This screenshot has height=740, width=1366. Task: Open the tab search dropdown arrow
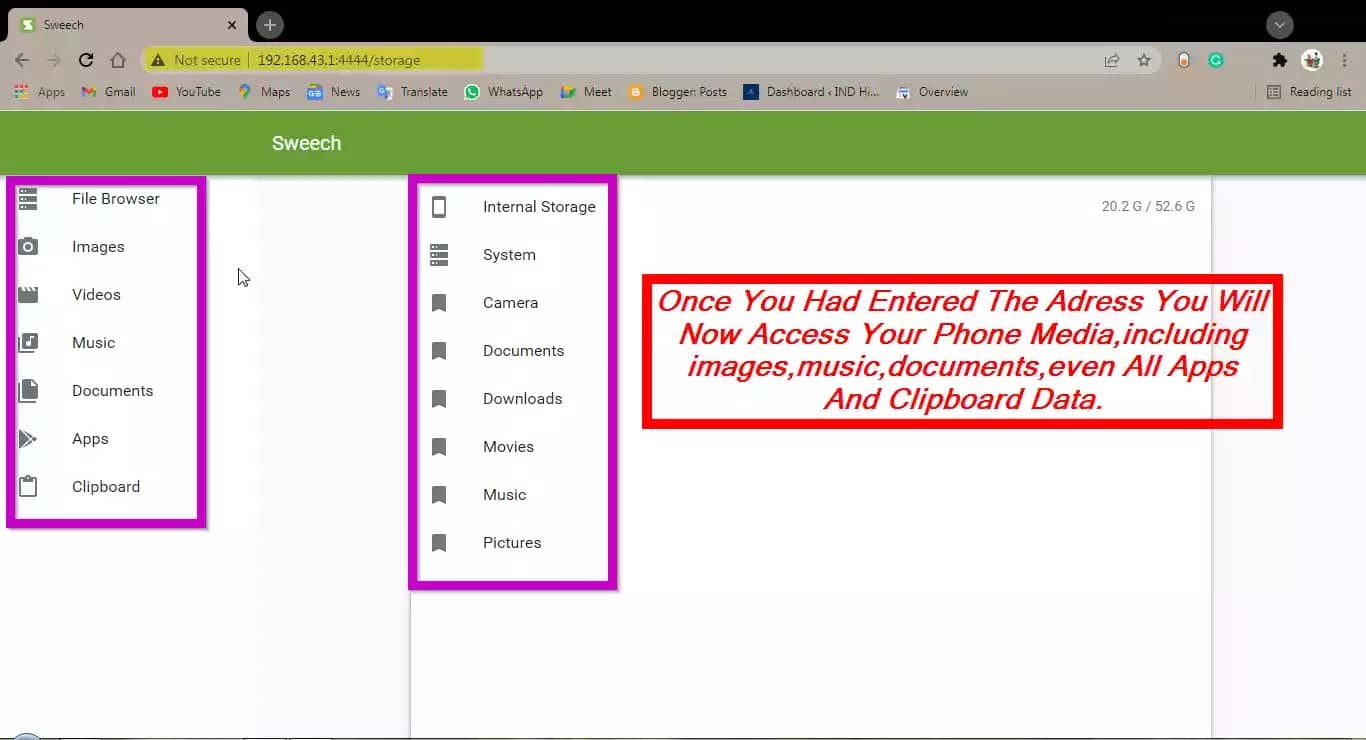tap(1280, 25)
